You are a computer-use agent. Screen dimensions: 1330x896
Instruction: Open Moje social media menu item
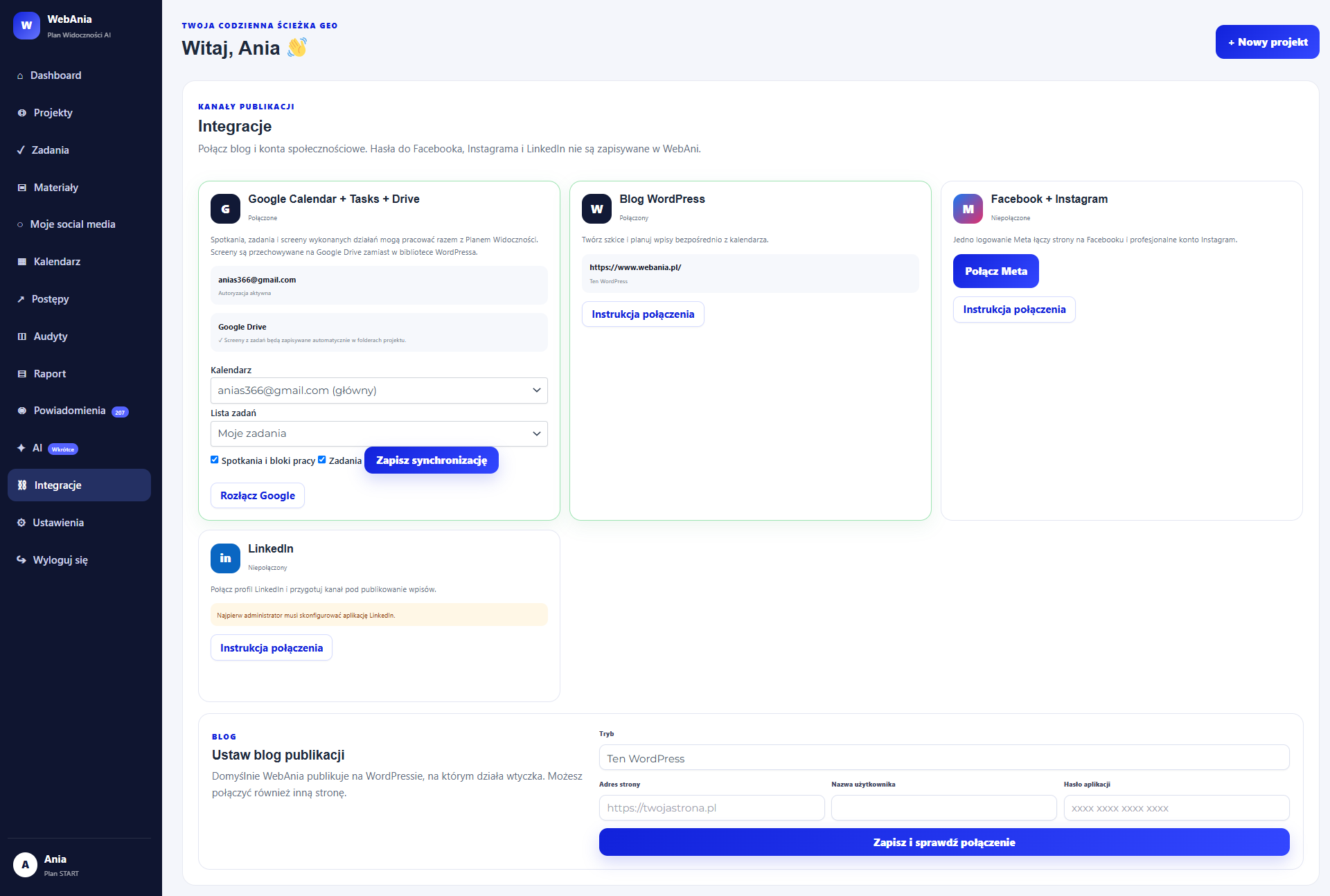point(79,224)
